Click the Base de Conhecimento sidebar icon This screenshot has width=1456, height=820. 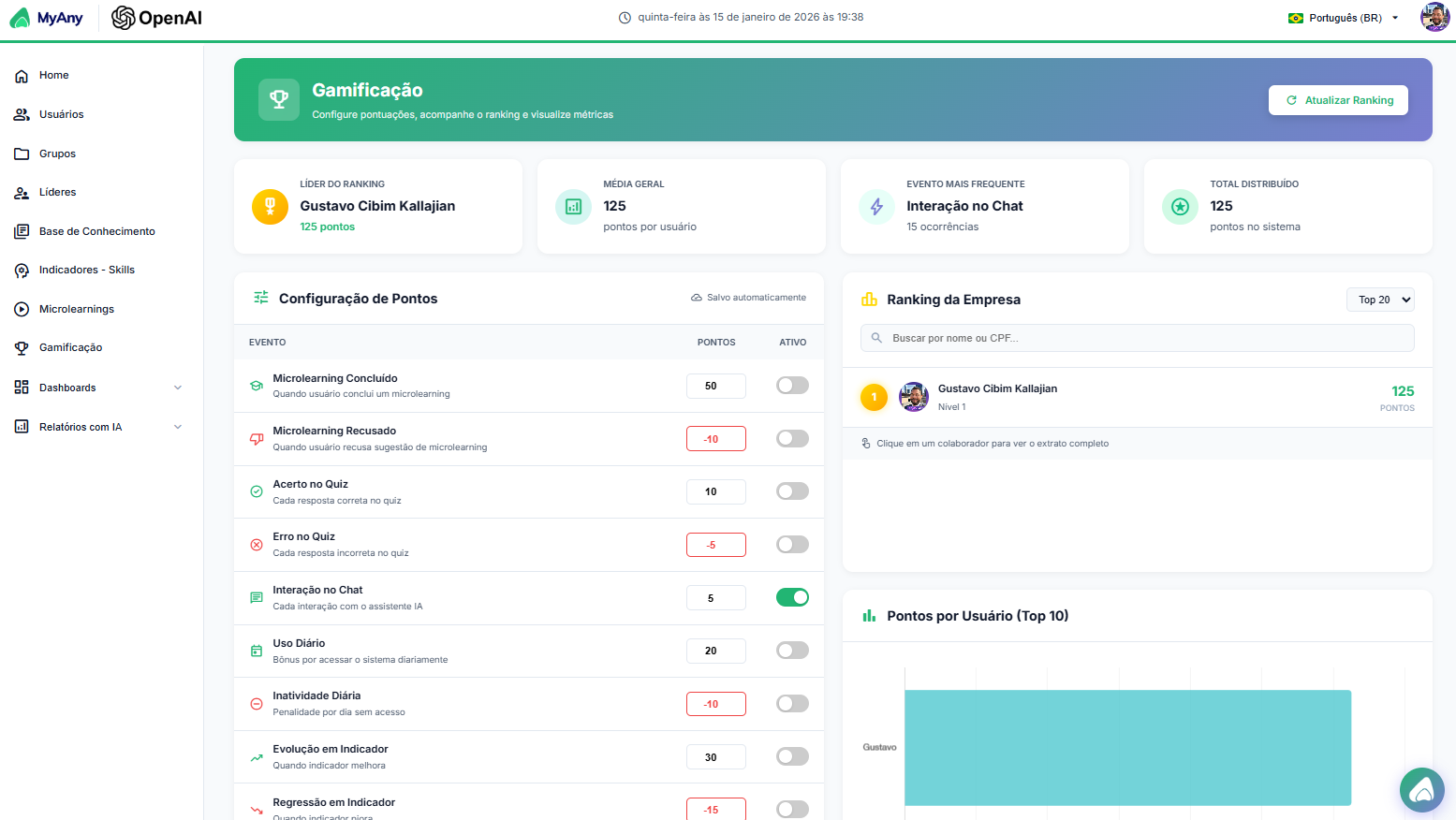[x=22, y=231]
